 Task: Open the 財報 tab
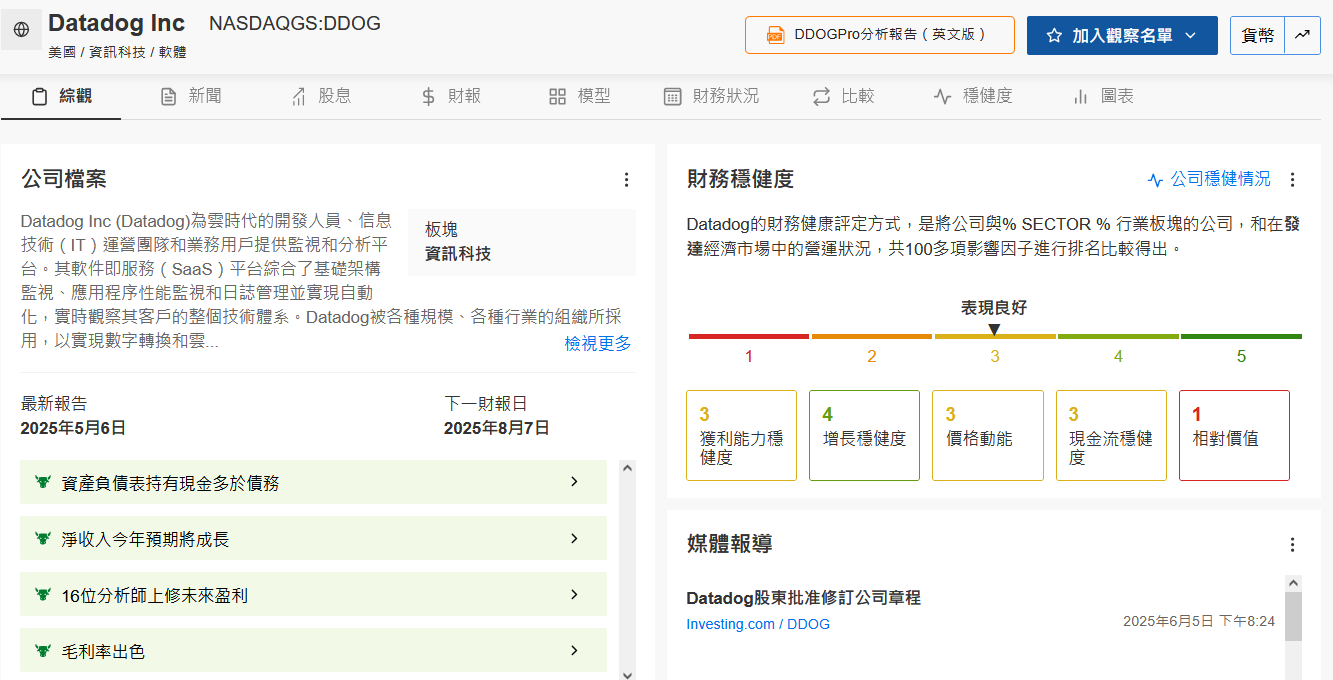coord(451,96)
